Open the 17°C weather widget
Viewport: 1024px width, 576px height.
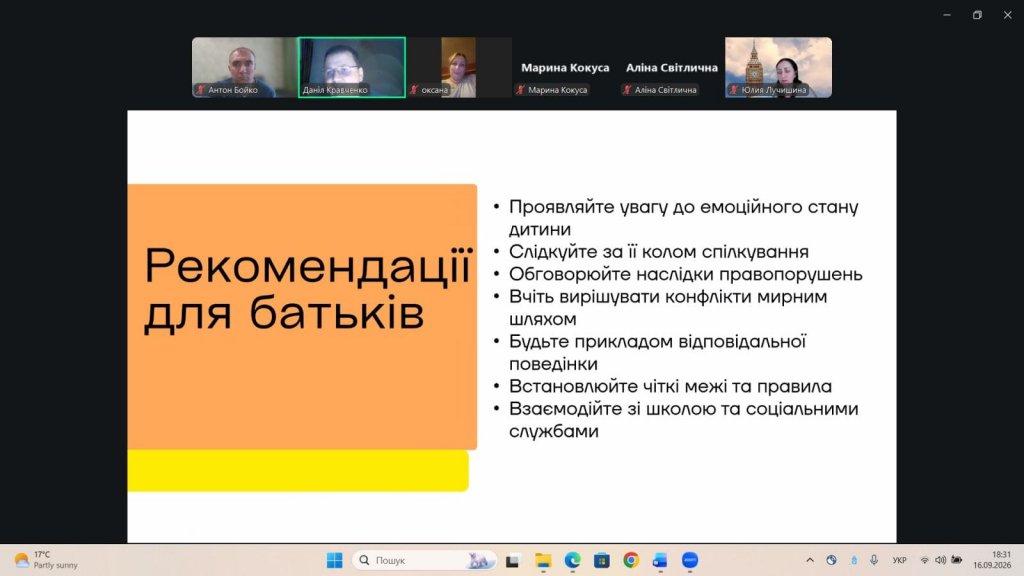[46, 560]
